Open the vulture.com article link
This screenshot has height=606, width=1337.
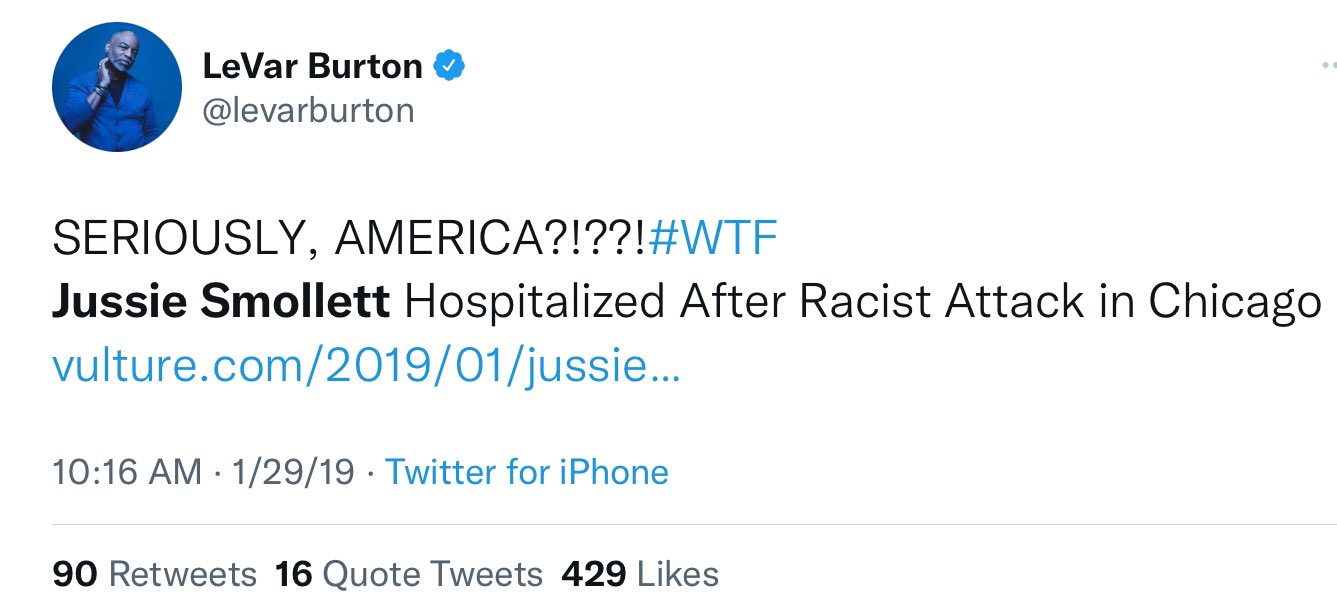coord(365,367)
